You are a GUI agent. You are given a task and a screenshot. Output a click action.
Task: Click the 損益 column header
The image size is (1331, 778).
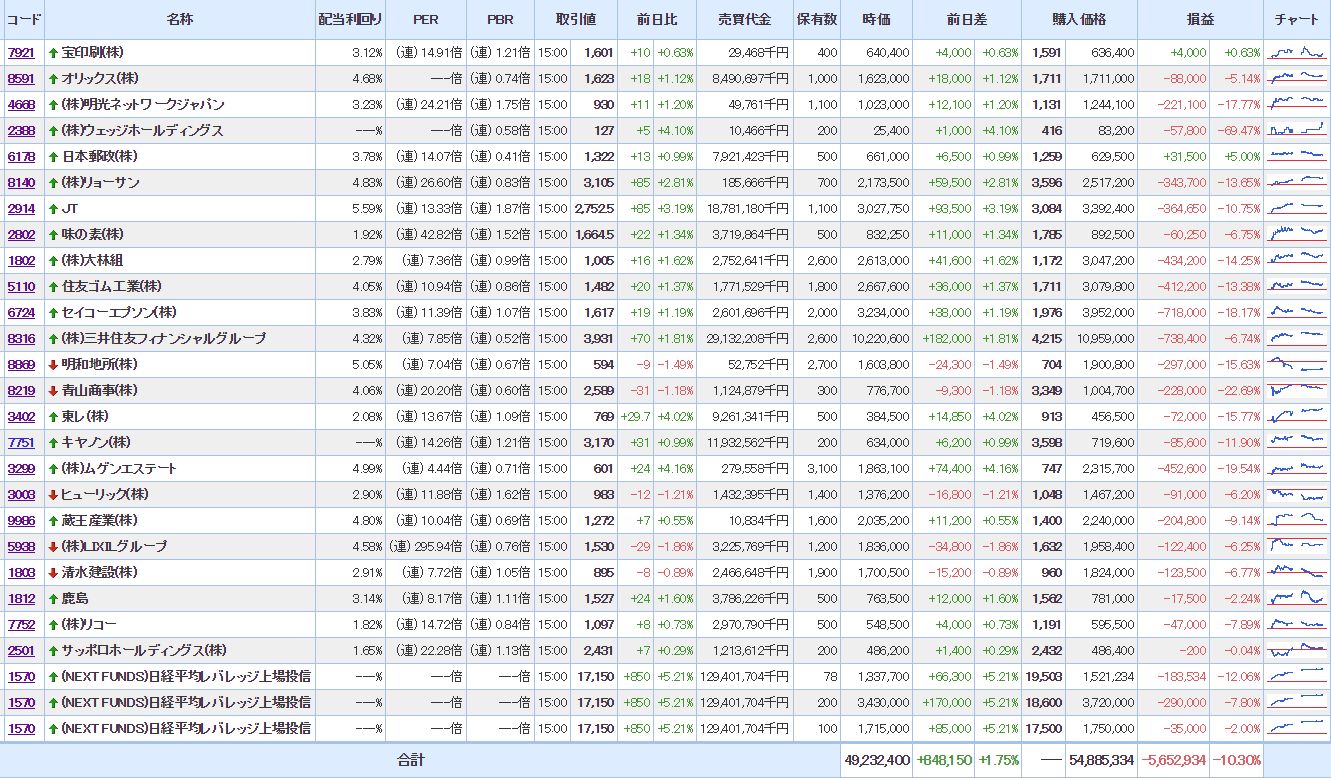[x=1200, y=20]
